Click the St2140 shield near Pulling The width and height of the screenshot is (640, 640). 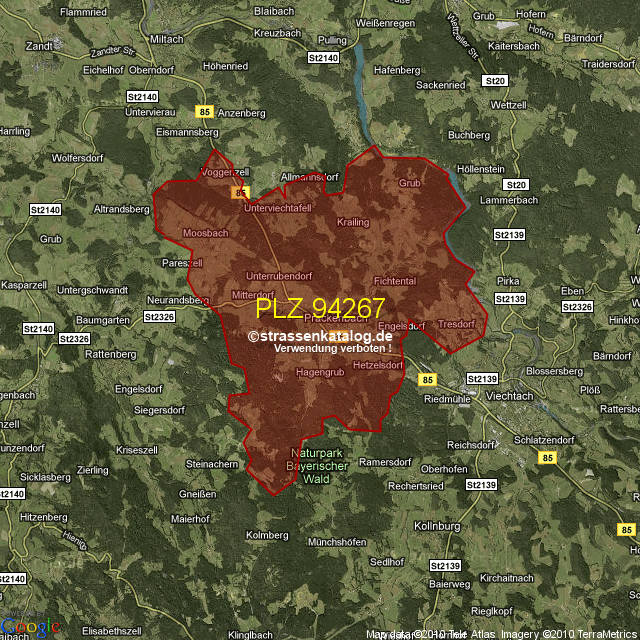click(324, 59)
